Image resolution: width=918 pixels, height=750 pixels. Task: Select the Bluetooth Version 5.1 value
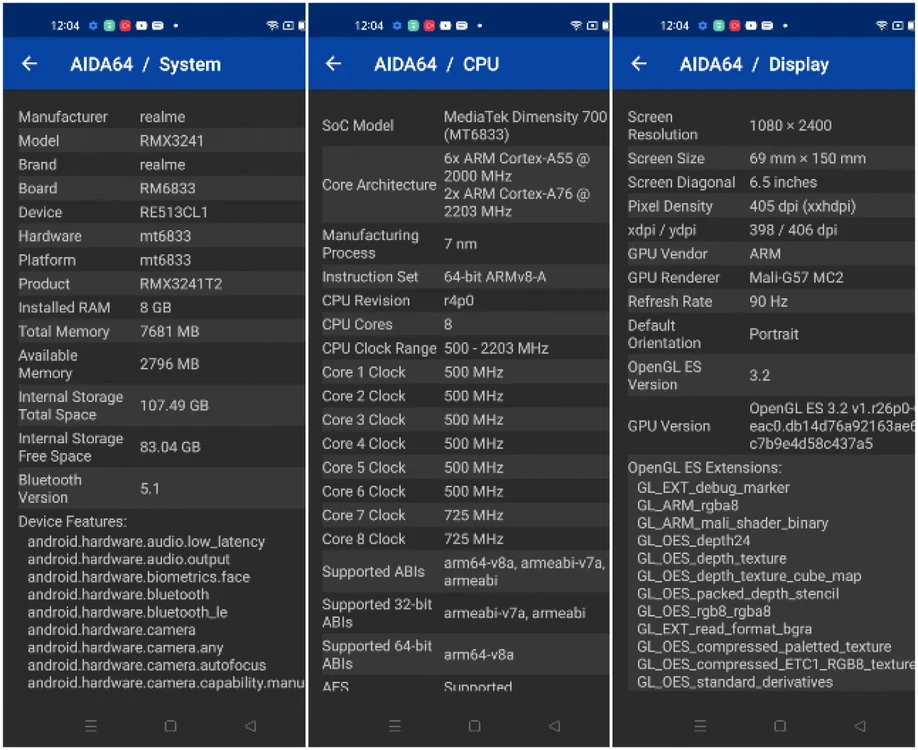pos(149,488)
